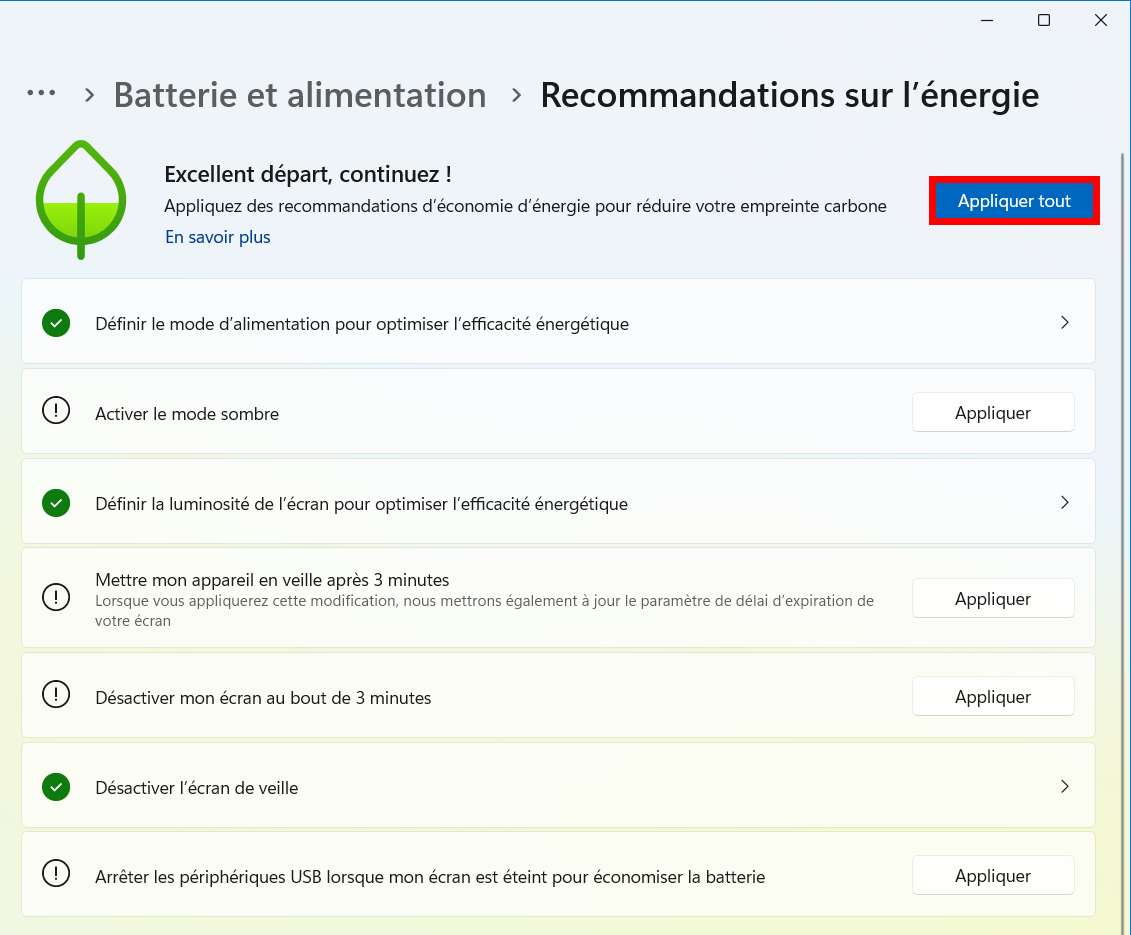Click the warning icon beside turn off screen
1131x935 pixels.
[x=56, y=694]
